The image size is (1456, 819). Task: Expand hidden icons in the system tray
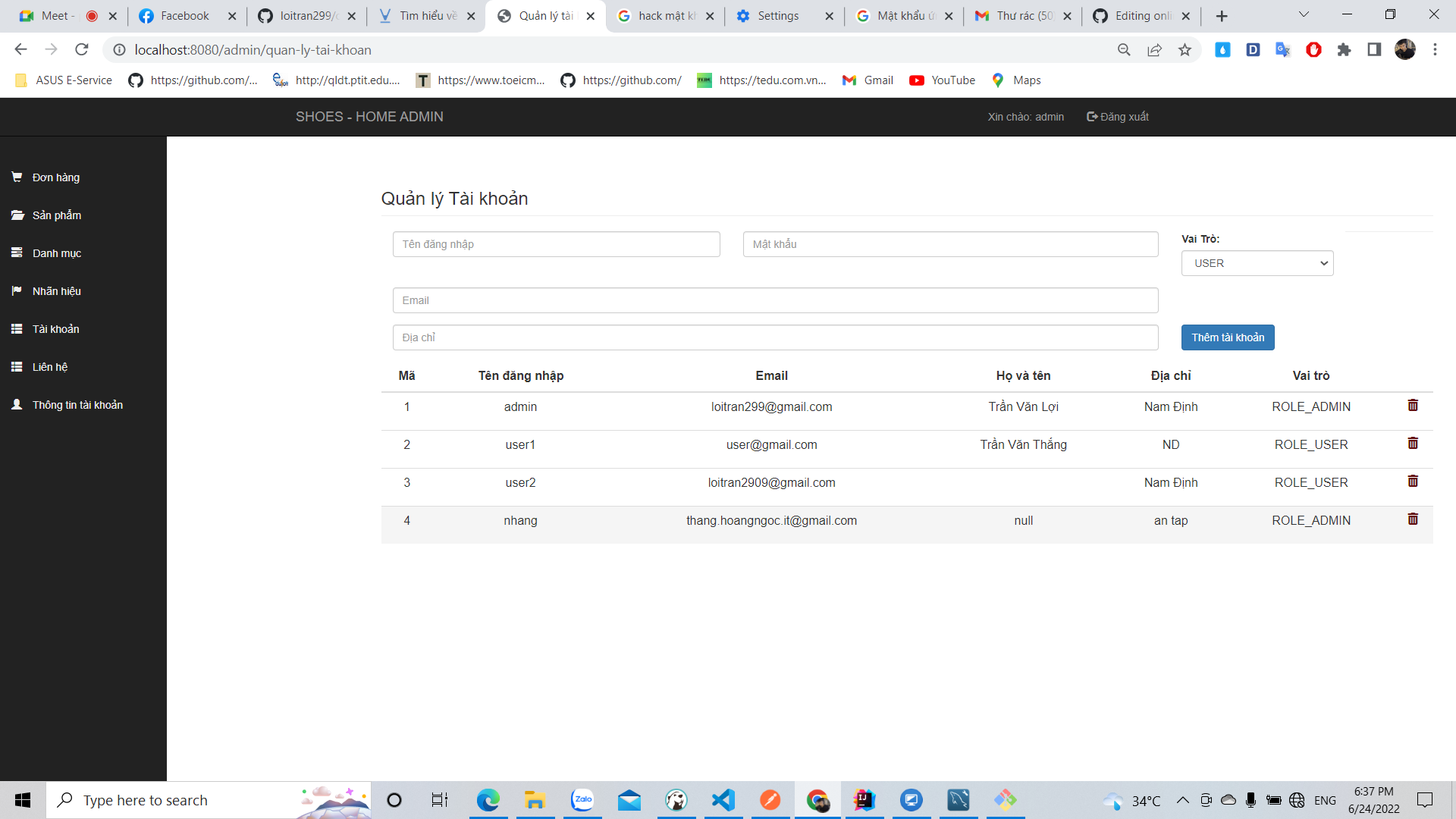coord(1182,800)
